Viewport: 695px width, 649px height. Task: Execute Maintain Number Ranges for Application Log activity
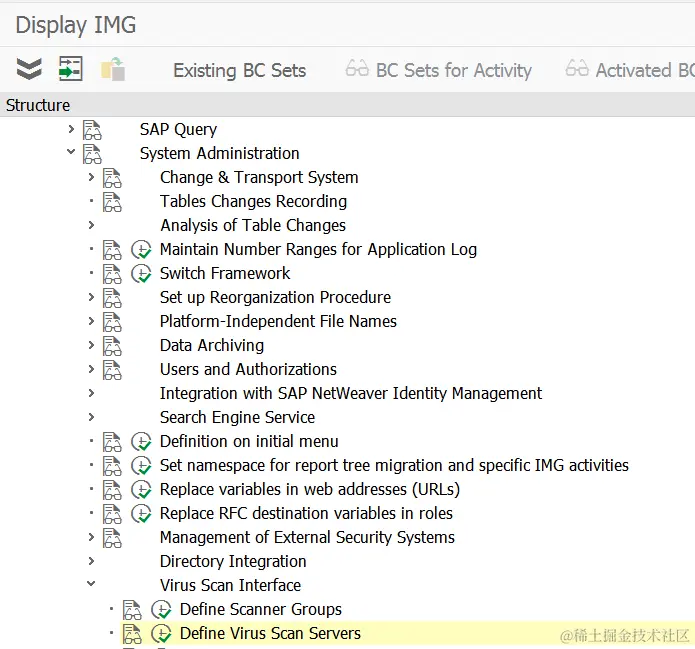[x=141, y=250]
